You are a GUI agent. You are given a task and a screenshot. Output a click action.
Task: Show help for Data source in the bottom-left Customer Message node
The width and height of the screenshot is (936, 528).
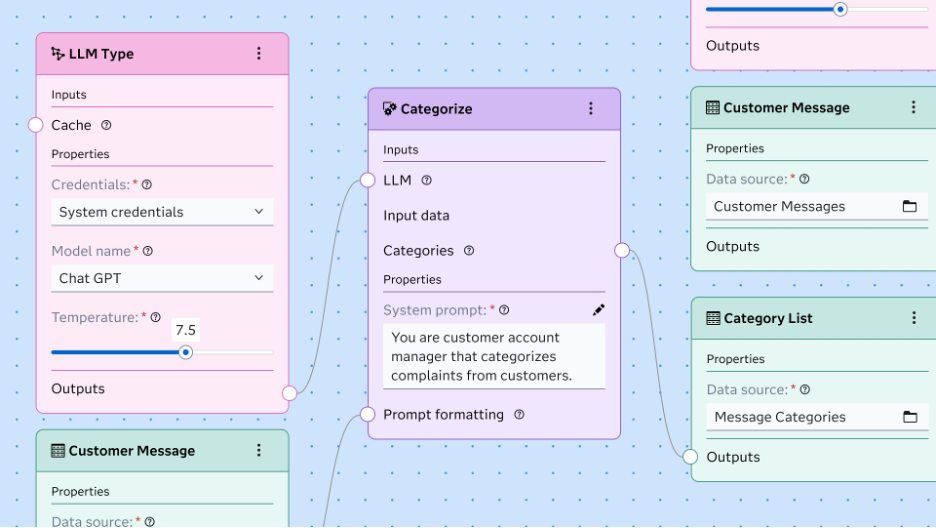(150, 522)
